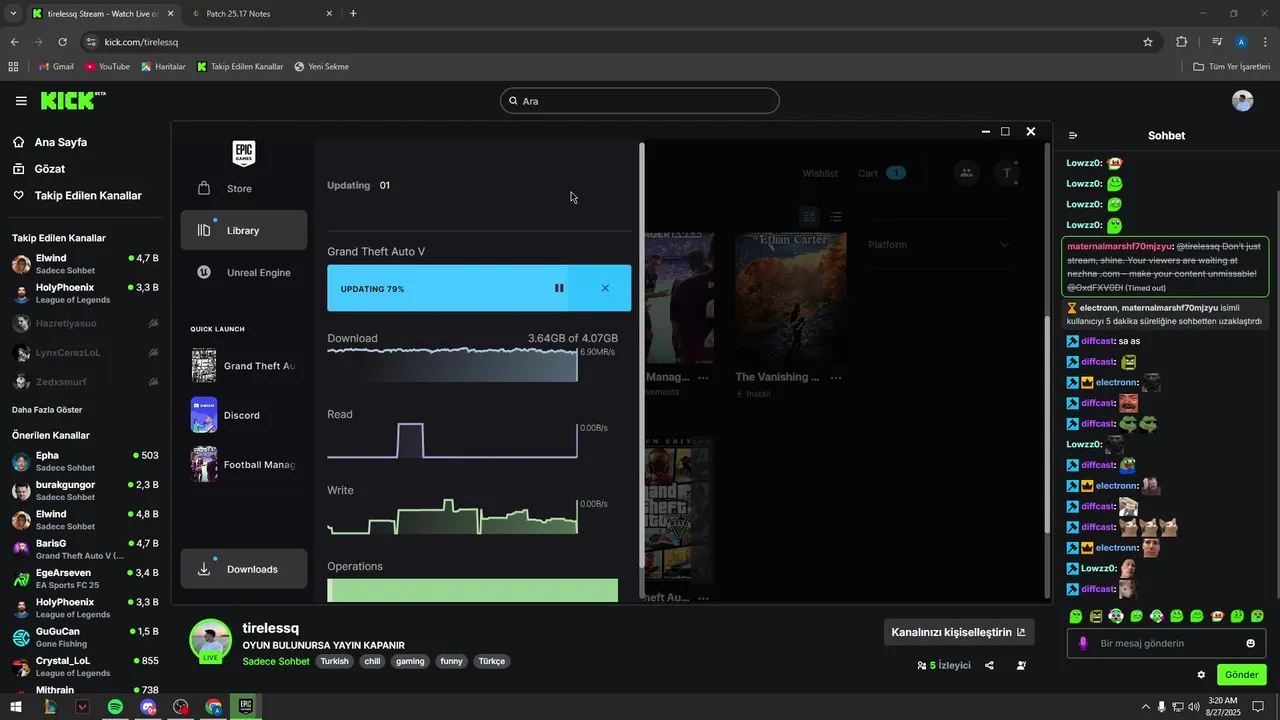
Task: Click the Download speed graph
Action: [452, 364]
